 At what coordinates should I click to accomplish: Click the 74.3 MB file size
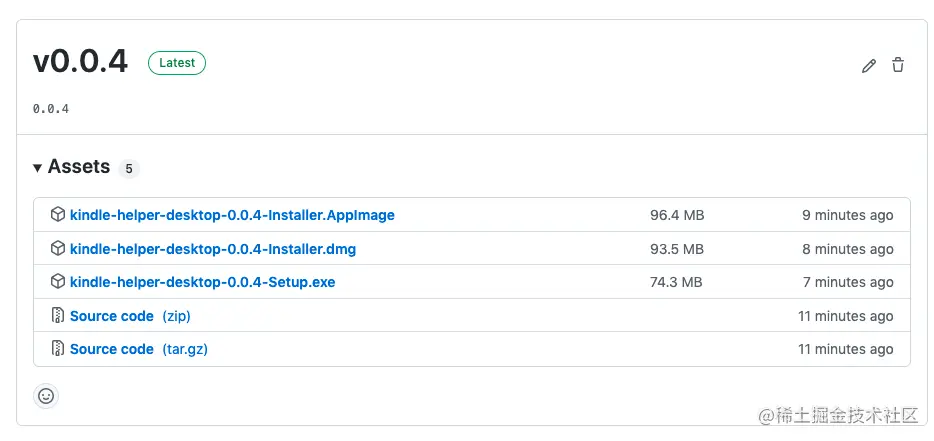(x=676, y=282)
